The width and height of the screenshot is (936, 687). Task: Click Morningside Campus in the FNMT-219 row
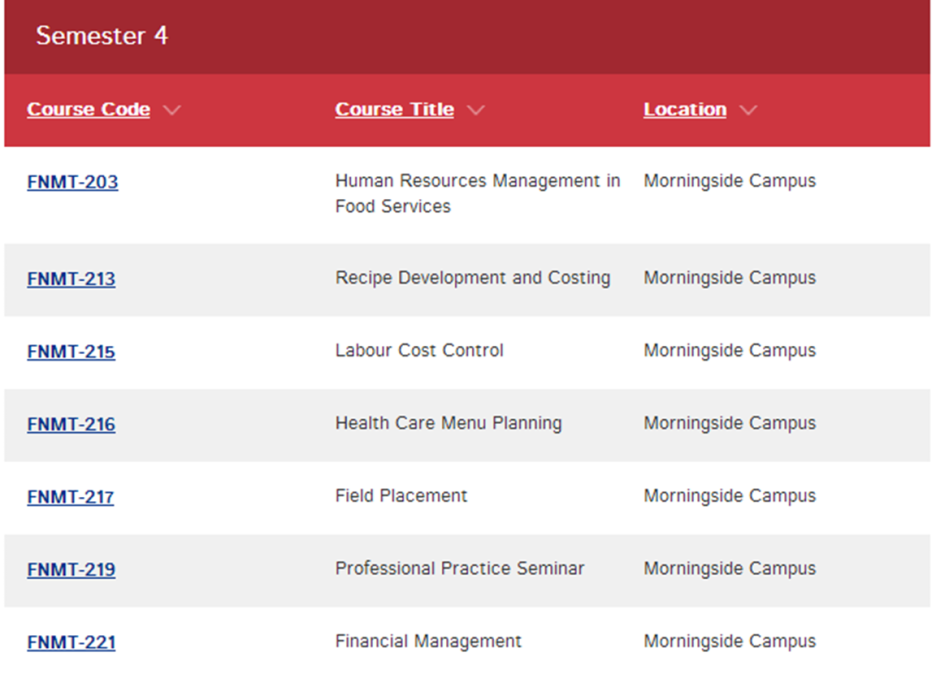click(729, 569)
